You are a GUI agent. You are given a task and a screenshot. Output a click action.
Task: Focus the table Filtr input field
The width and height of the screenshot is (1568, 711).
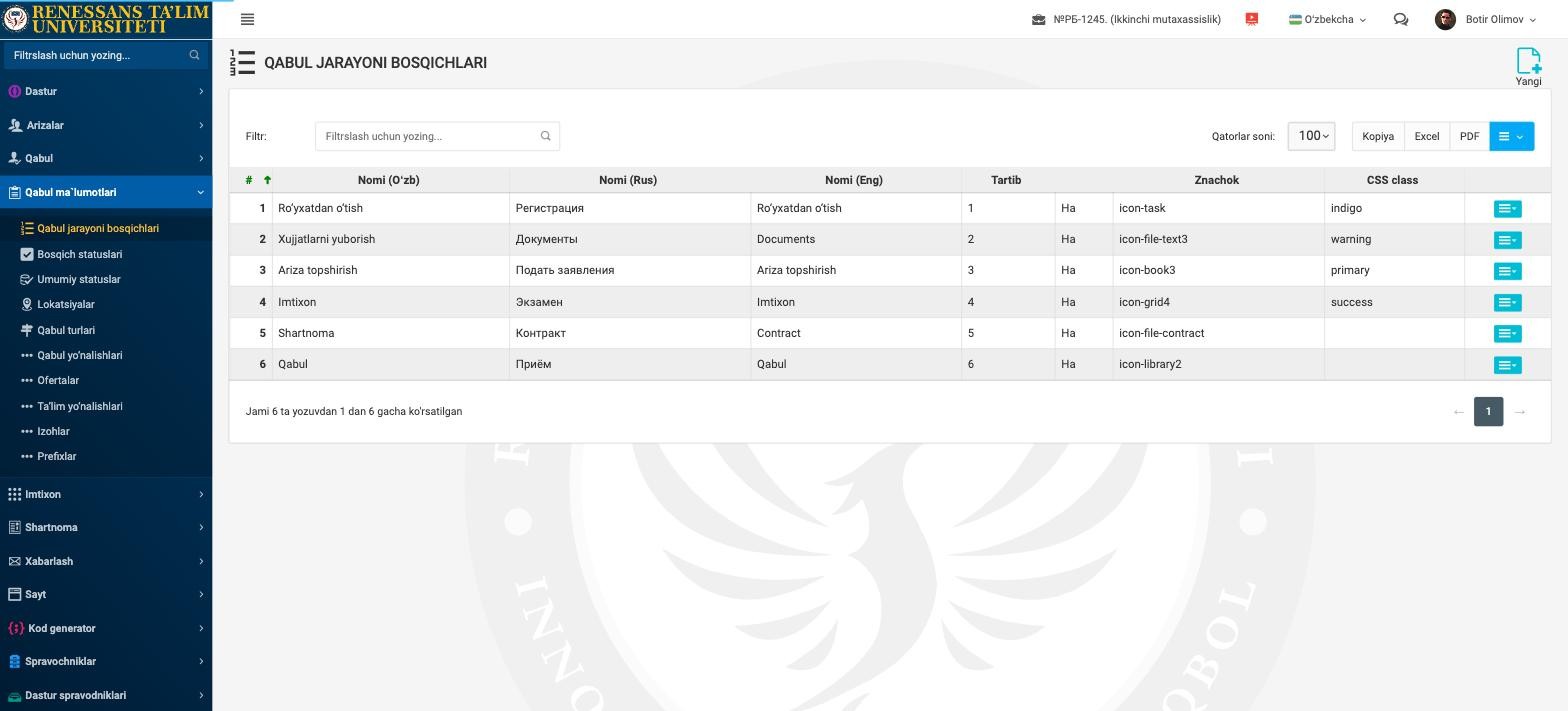click(x=437, y=136)
